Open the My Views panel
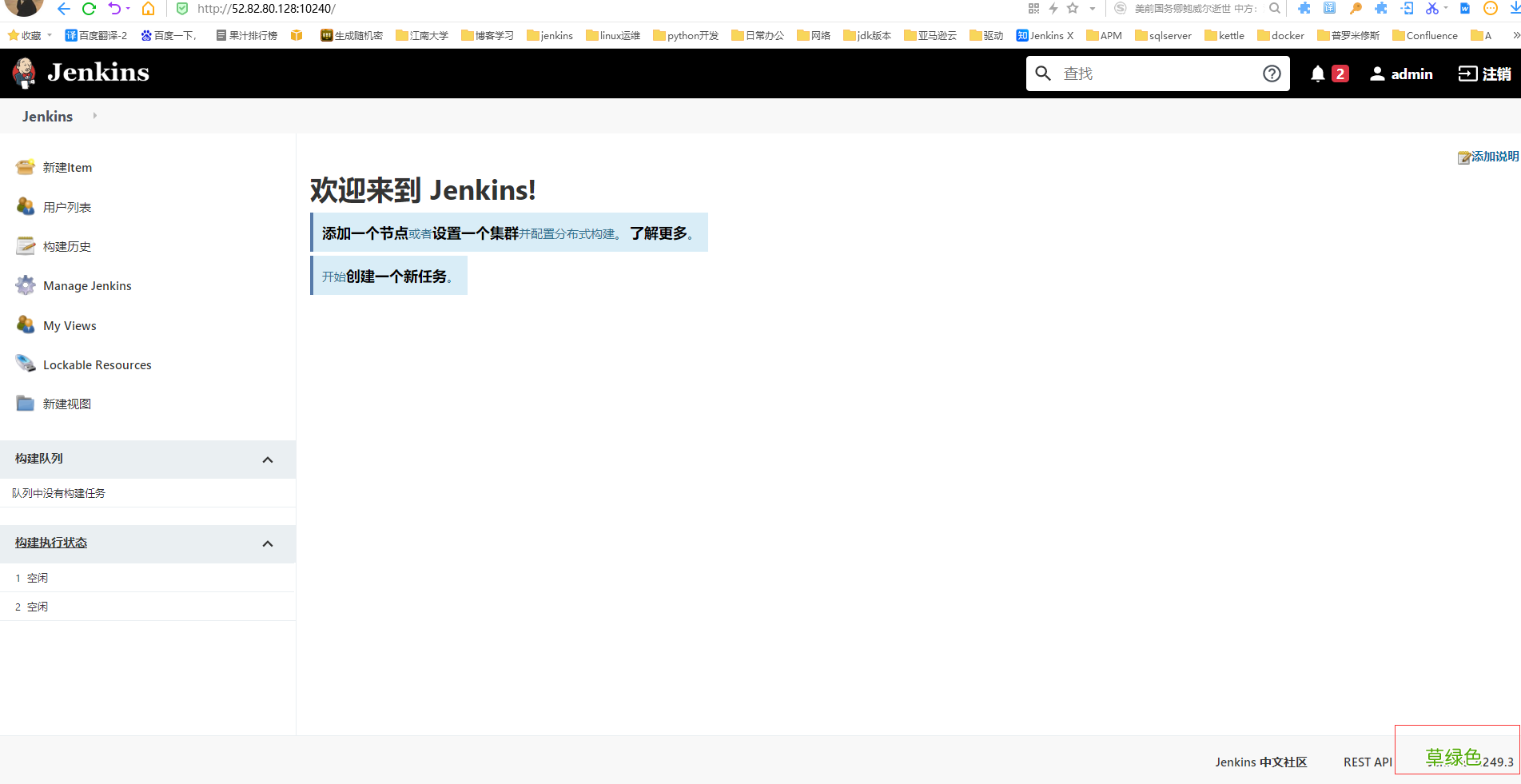Screen dimensions: 1521x784 (x=70, y=325)
